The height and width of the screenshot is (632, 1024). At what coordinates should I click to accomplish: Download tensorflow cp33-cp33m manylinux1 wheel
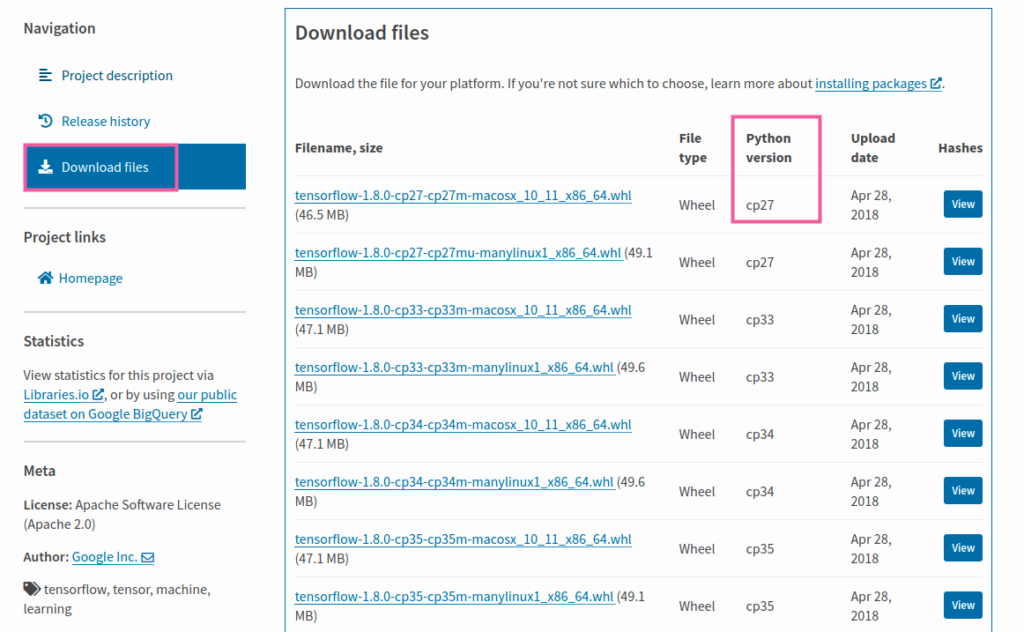point(455,368)
